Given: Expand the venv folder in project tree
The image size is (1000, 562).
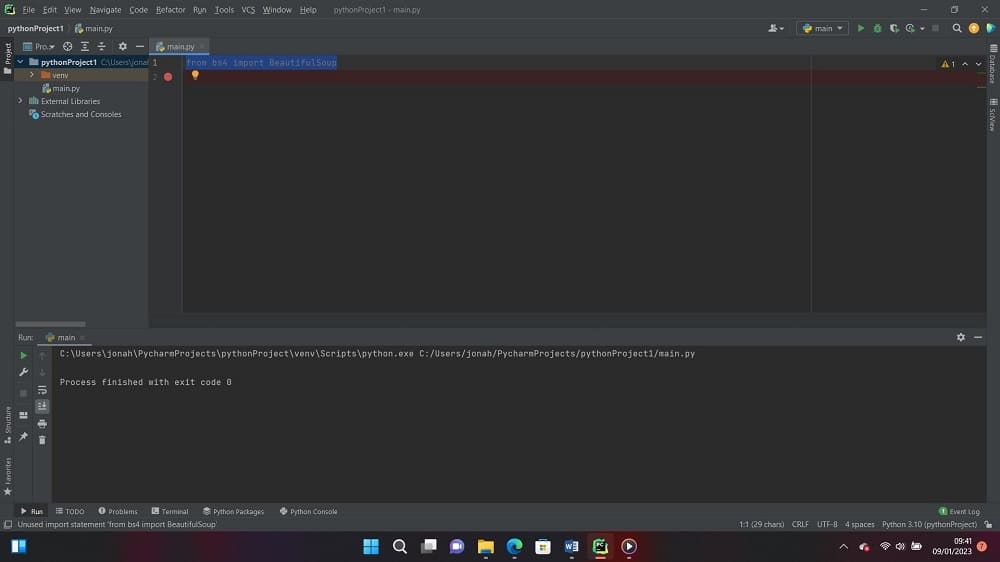Looking at the screenshot, I should pos(32,75).
